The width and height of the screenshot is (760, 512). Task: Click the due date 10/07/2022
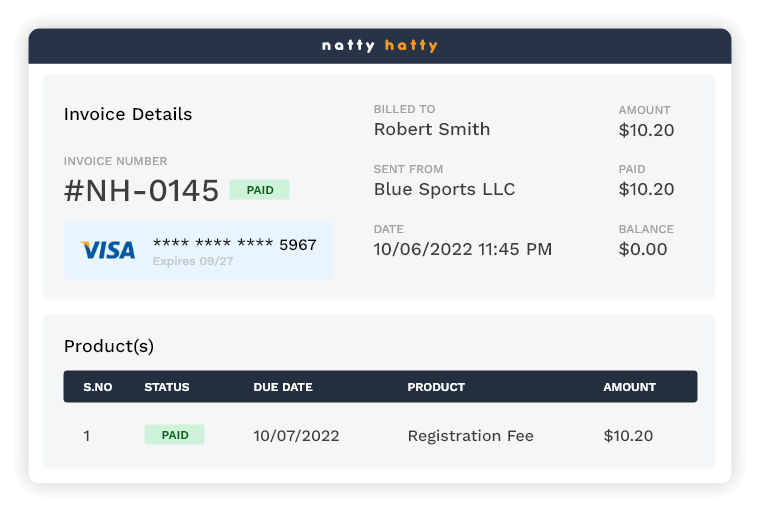pyautogui.click(x=296, y=436)
